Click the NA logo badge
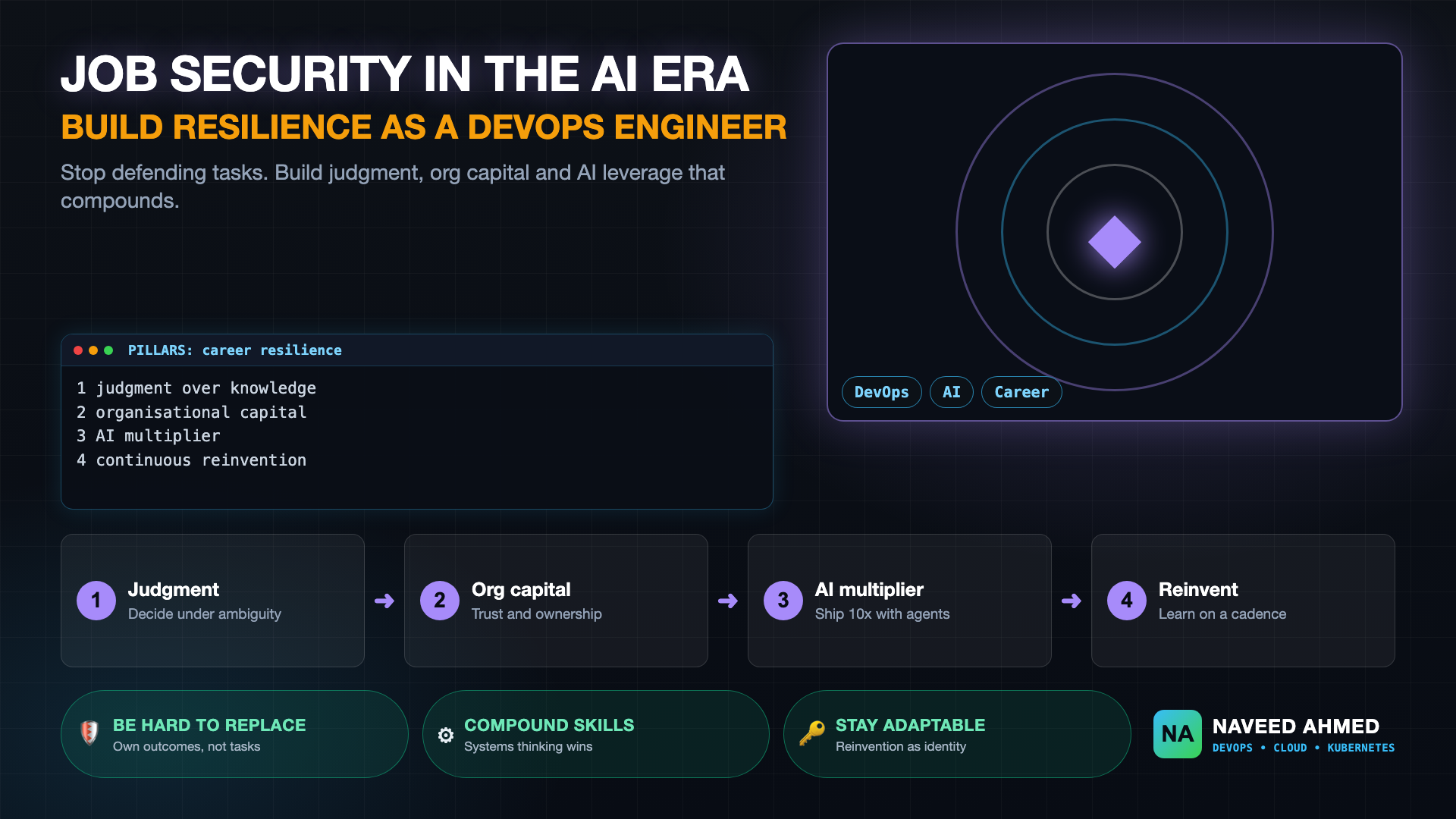 tap(1177, 734)
